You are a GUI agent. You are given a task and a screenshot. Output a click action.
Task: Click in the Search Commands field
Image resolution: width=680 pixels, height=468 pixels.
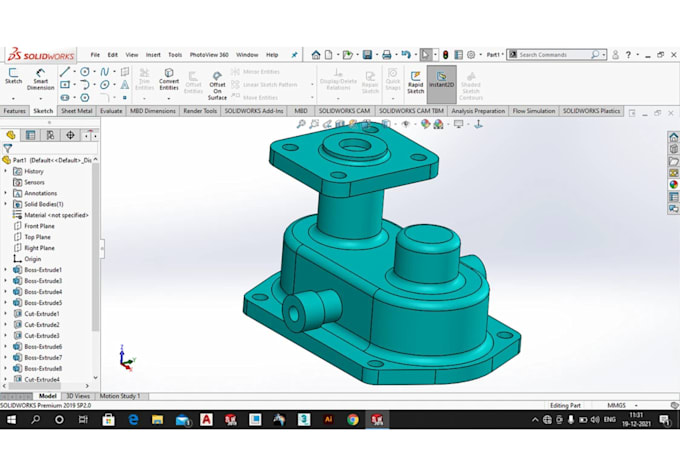(555, 55)
